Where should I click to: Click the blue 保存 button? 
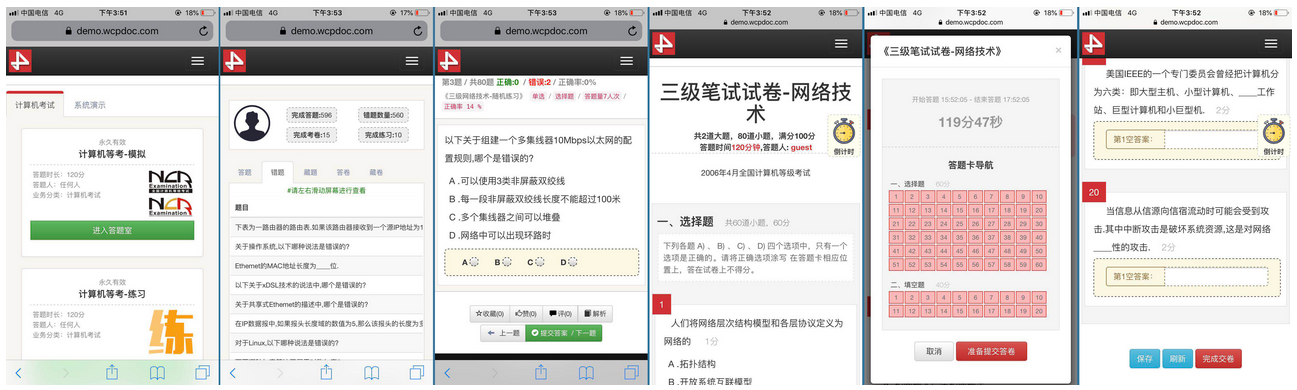(x=1145, y=359)
